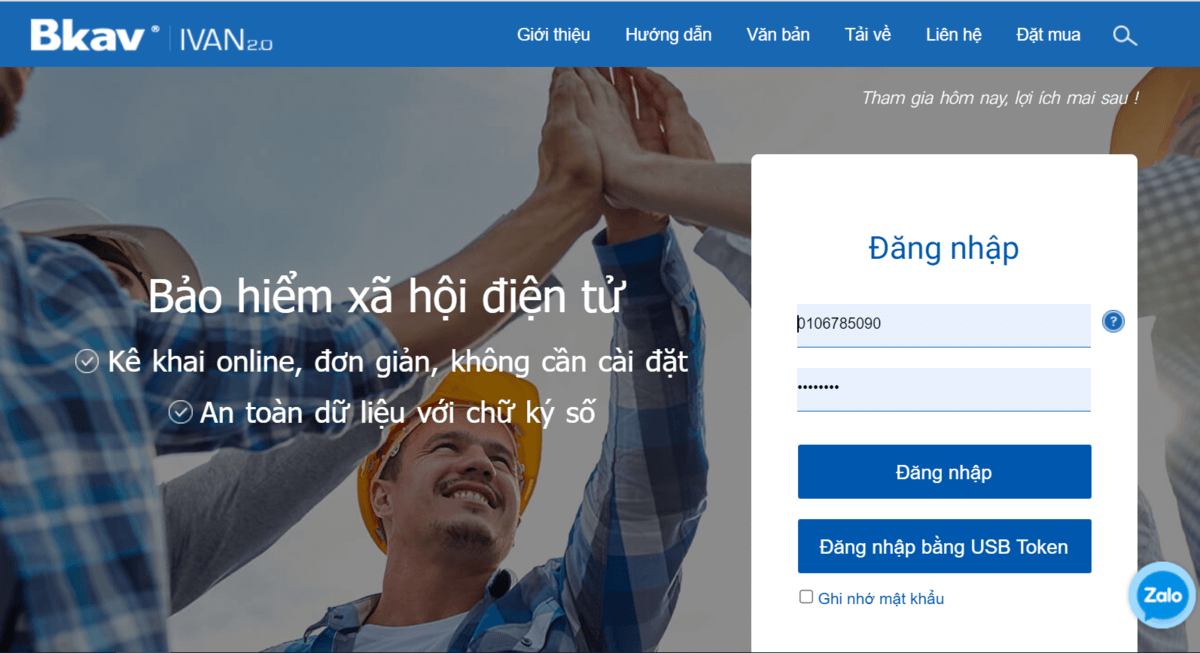Screen dimensions: 1200x653
Task: Open the Zalo chat bubble
Action: (1162, 595)
